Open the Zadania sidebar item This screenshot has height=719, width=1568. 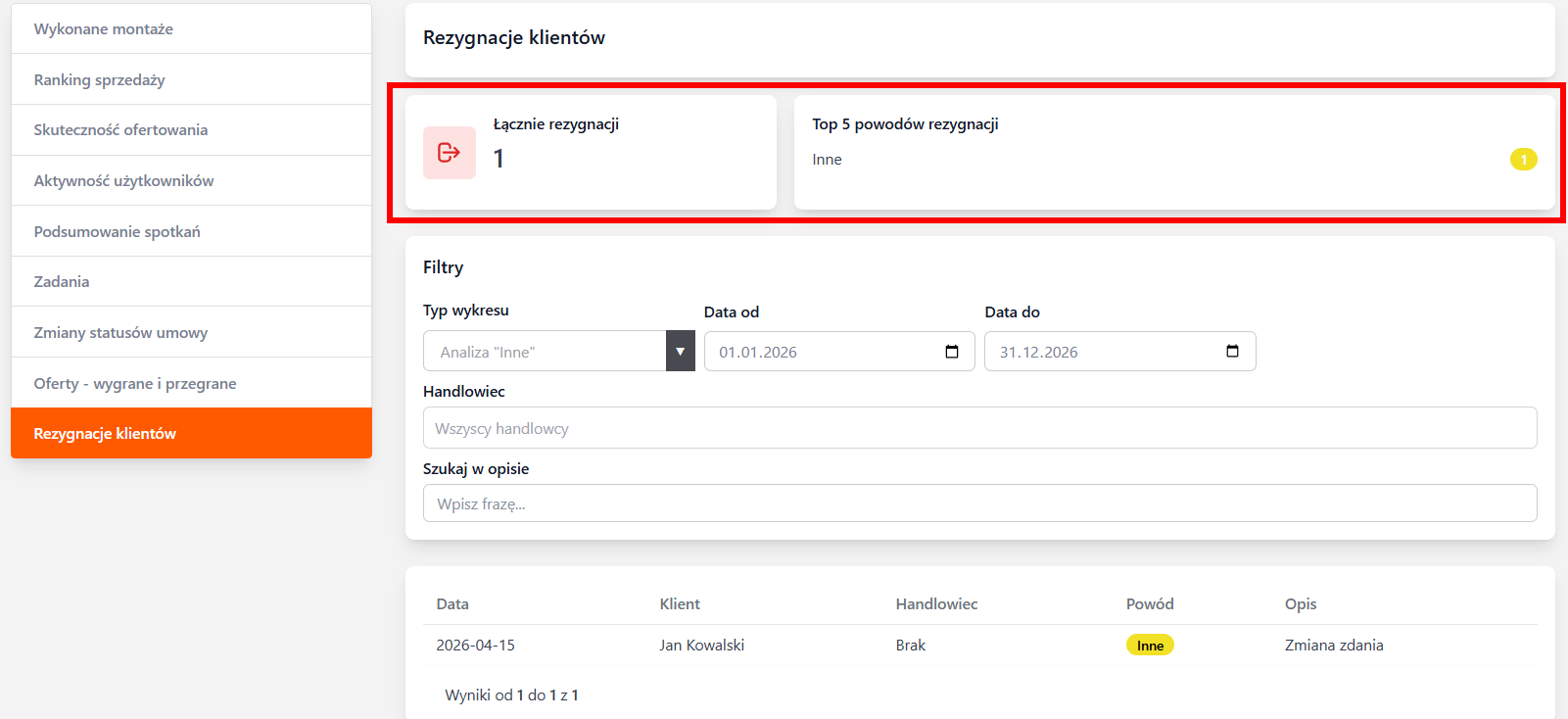click(62, 282)
